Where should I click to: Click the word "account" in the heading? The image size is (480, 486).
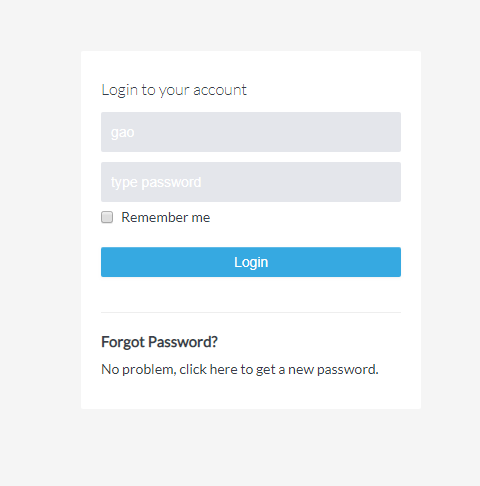pyautogui.click(x=220, y=90)
